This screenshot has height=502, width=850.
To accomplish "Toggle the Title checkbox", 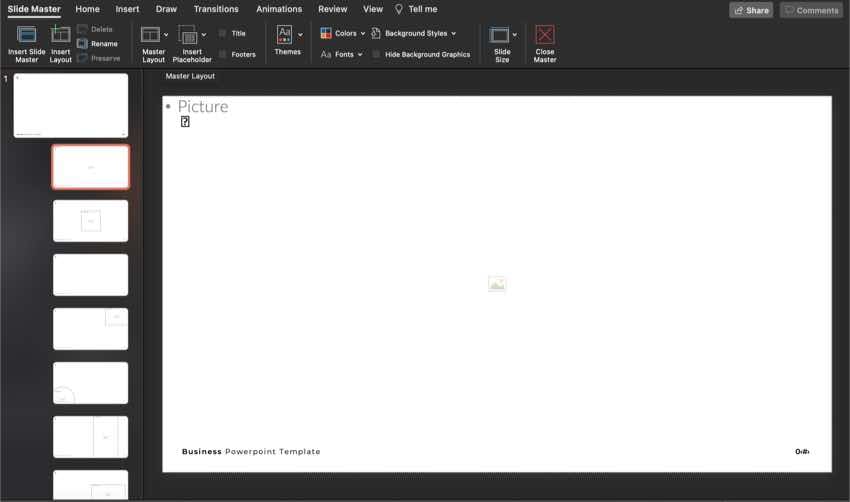I will 222,34.
